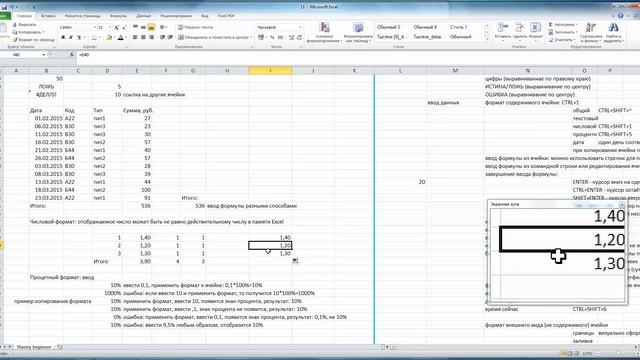
Task: Click cell with 536 total in column E
Action: tap(137, 206)
